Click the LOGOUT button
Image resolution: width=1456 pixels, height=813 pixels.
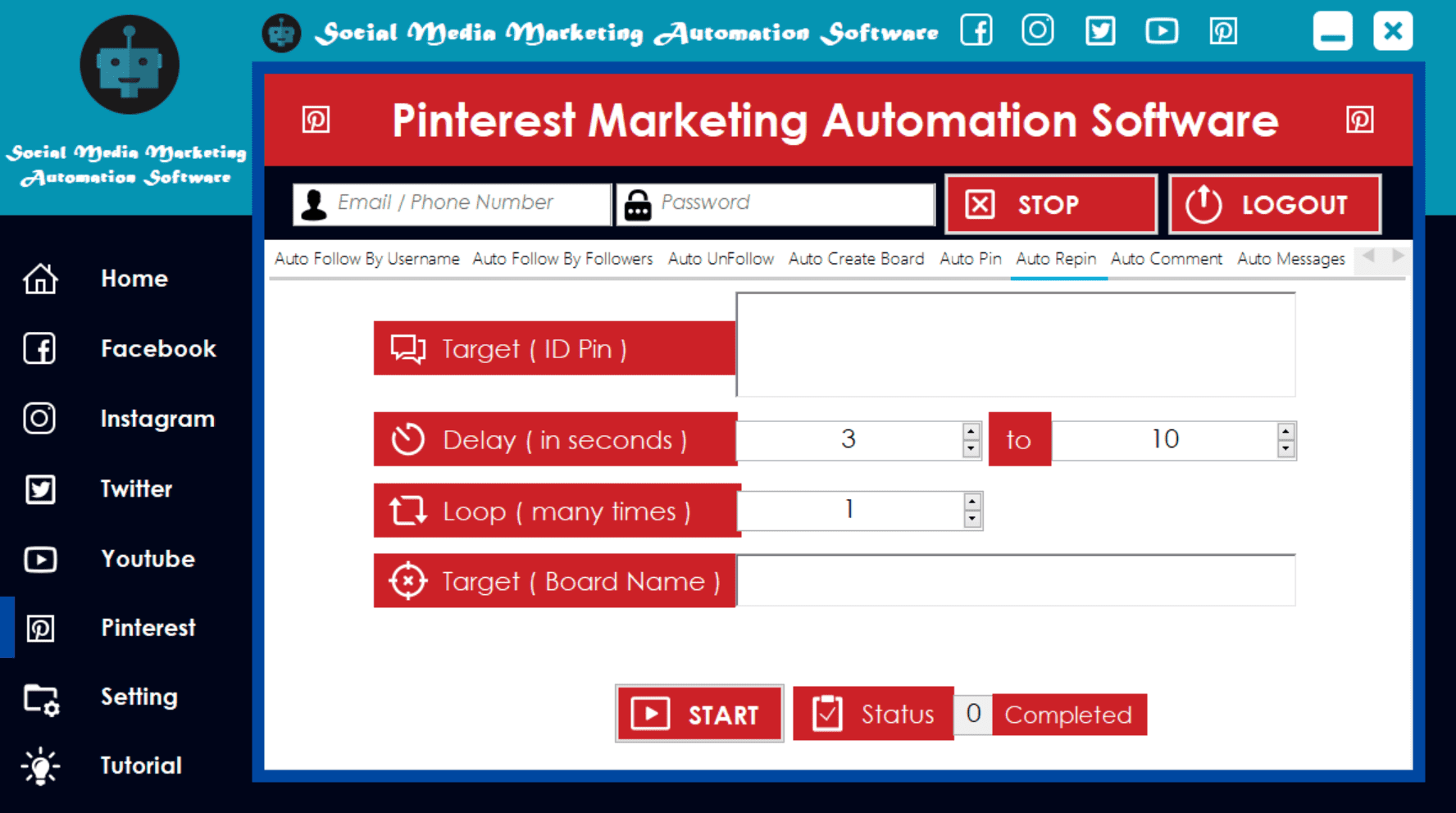coord(1275,204)
